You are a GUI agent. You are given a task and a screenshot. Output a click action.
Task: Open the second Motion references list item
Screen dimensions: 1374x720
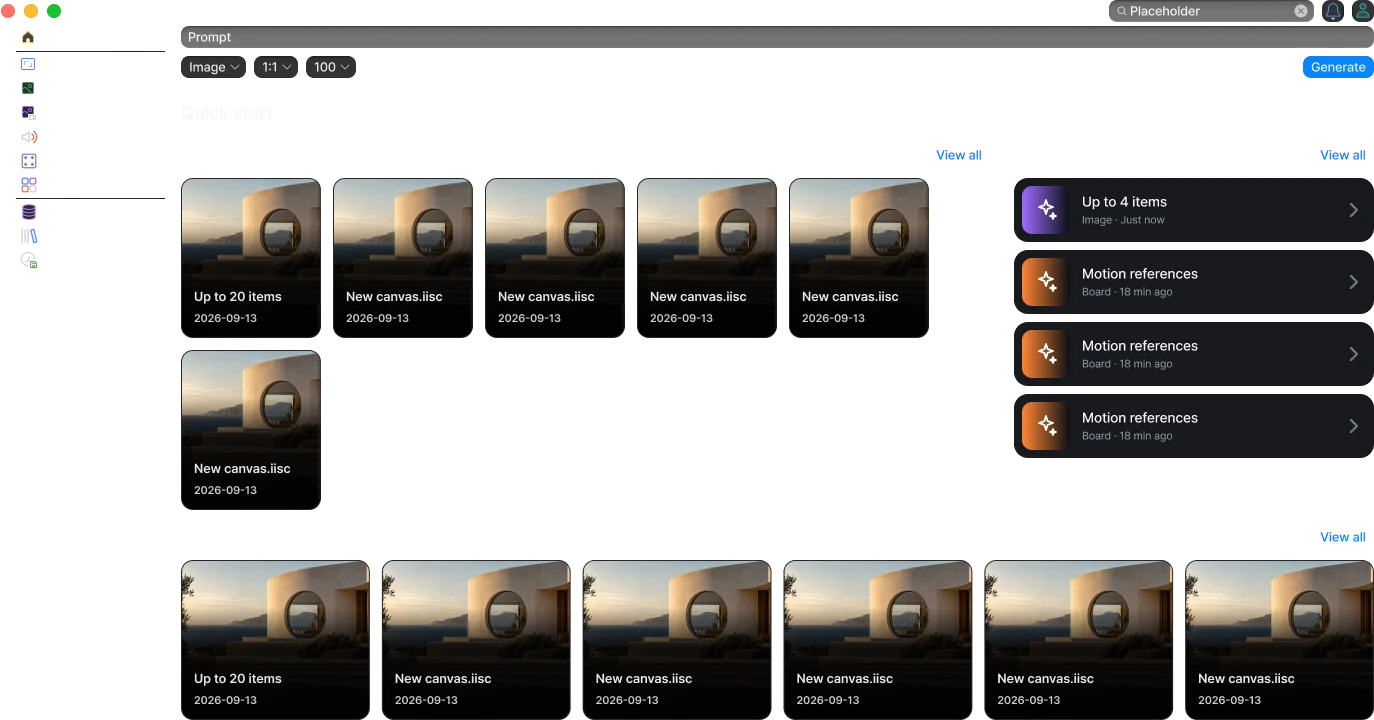tap(1194, 354)
